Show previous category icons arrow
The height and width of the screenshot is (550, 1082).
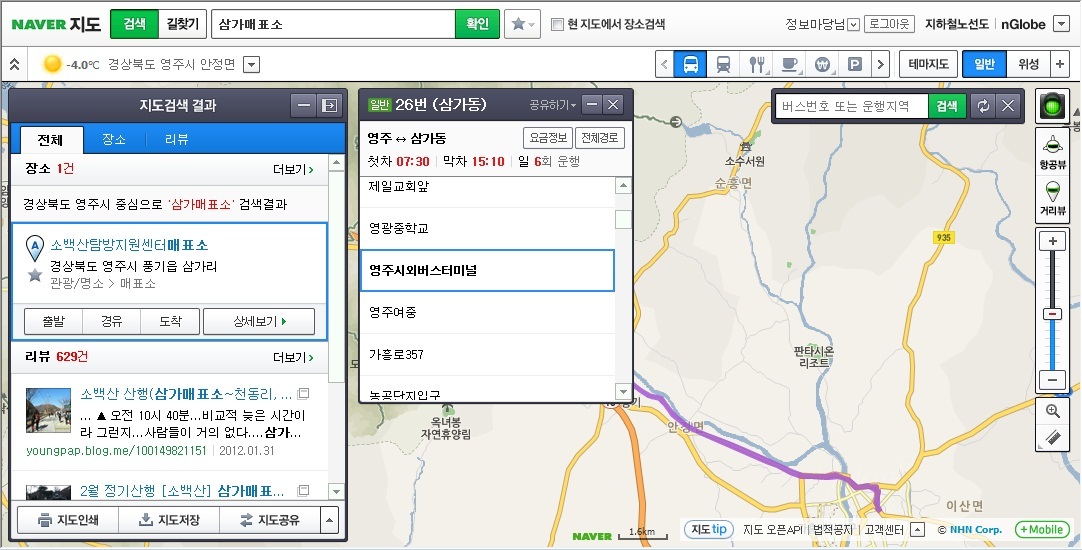coord(665,65)
